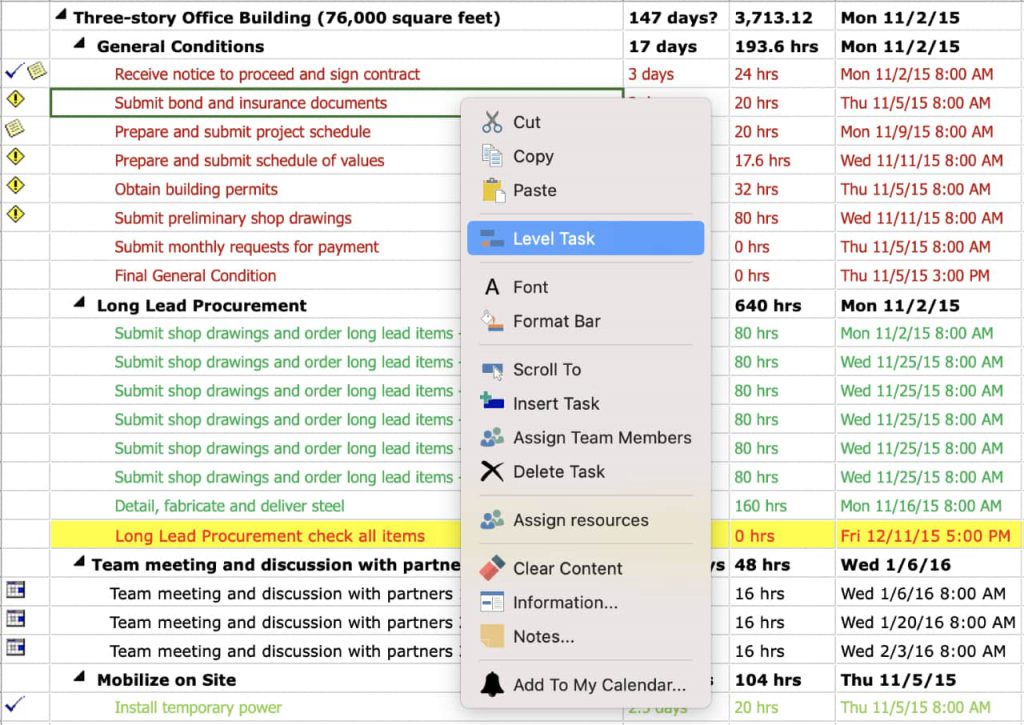
Task: Click the Assign Team Members people icon
Action: 493,438
